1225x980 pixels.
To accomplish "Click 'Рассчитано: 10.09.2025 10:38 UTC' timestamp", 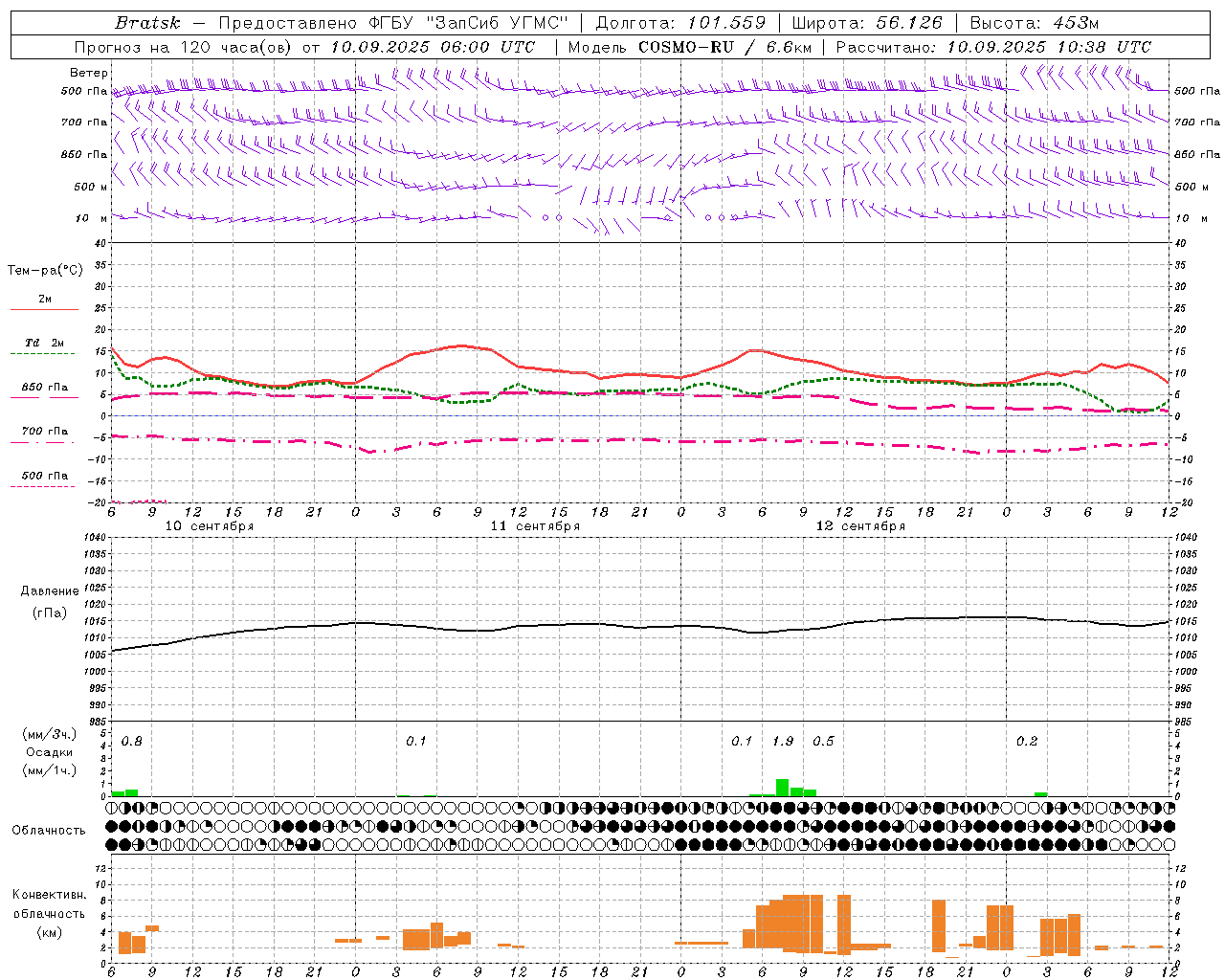I will (x=993, y=47).
